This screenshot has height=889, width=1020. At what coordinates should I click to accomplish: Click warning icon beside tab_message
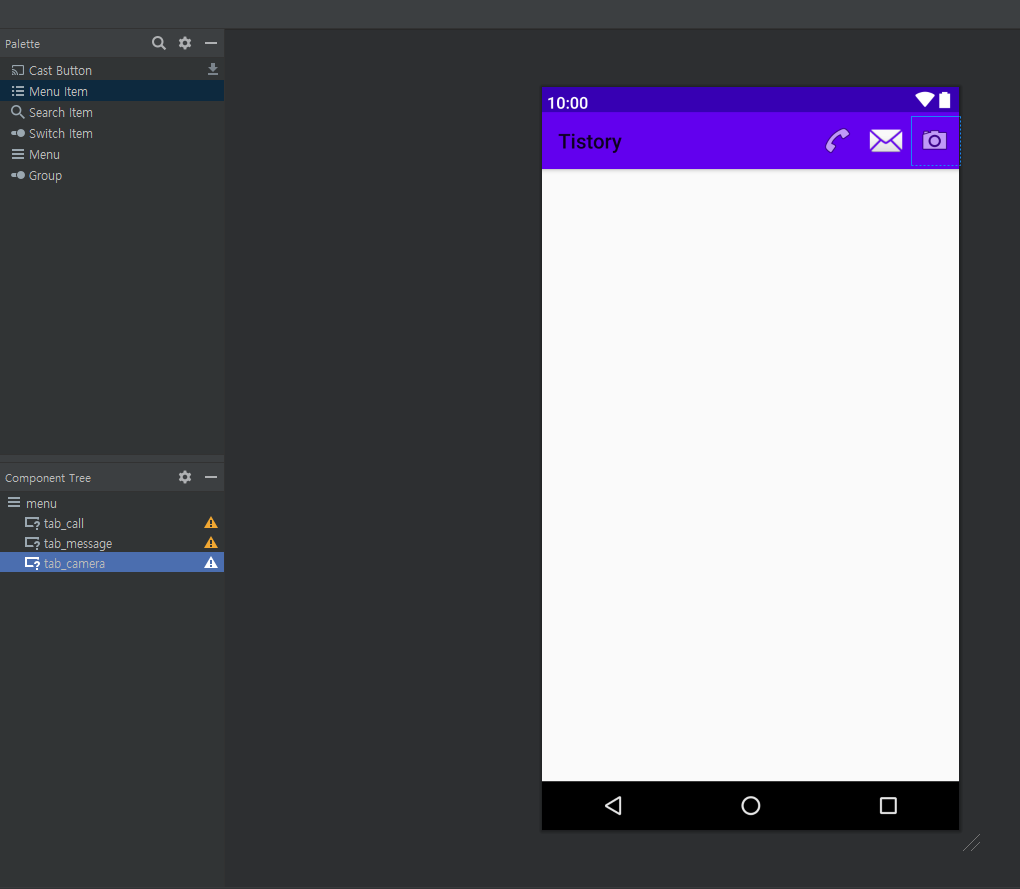(x=211, y=543)
